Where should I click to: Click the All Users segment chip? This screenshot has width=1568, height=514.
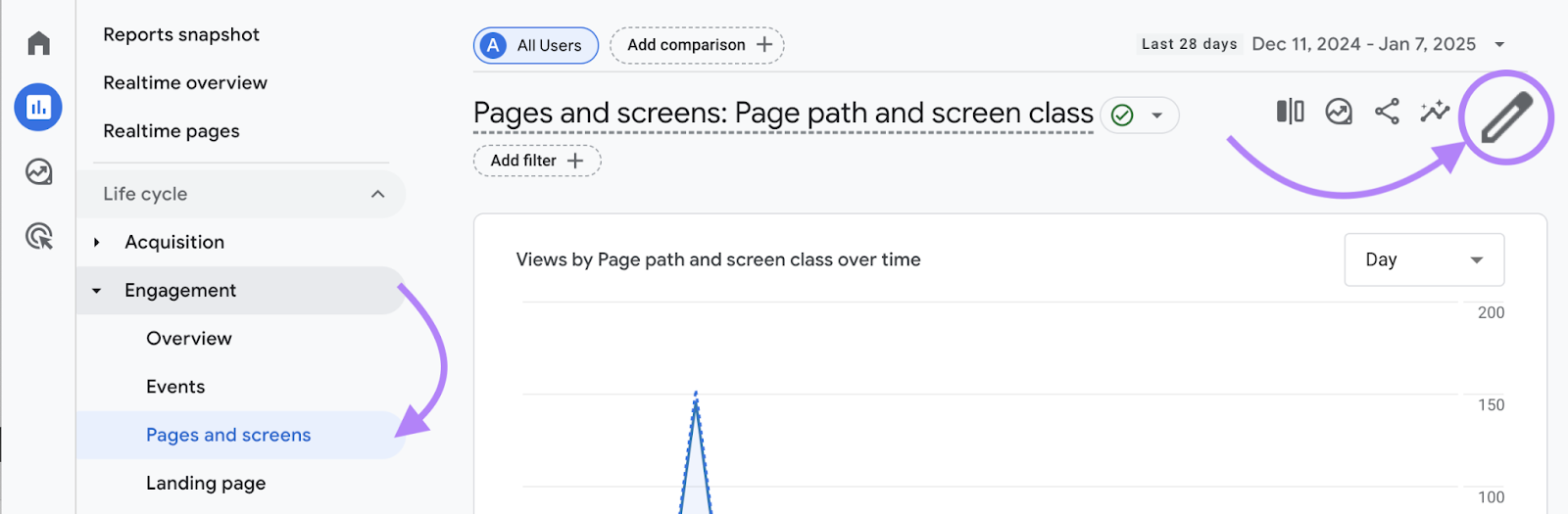coord(536,45)
